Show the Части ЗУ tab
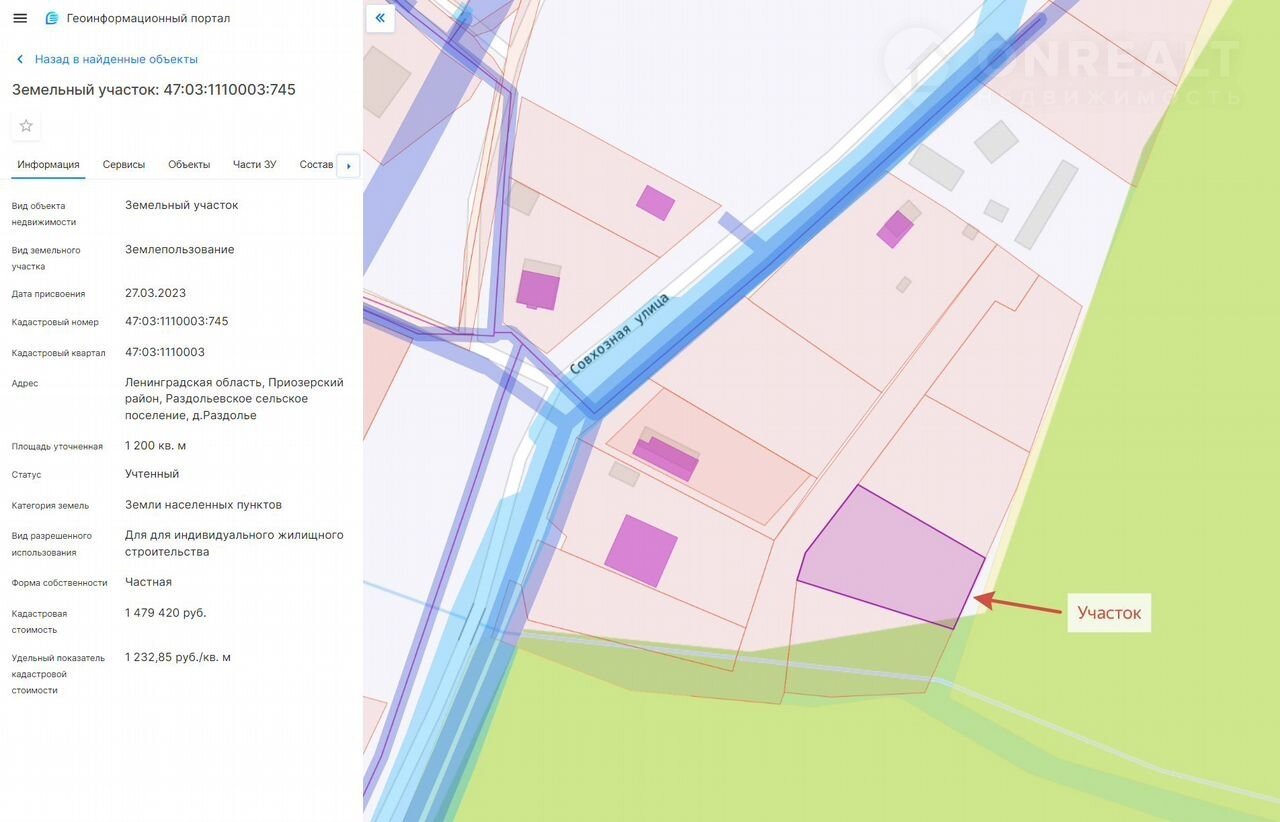The width and height of the screenshot is (1280, 822). (254, 164)
